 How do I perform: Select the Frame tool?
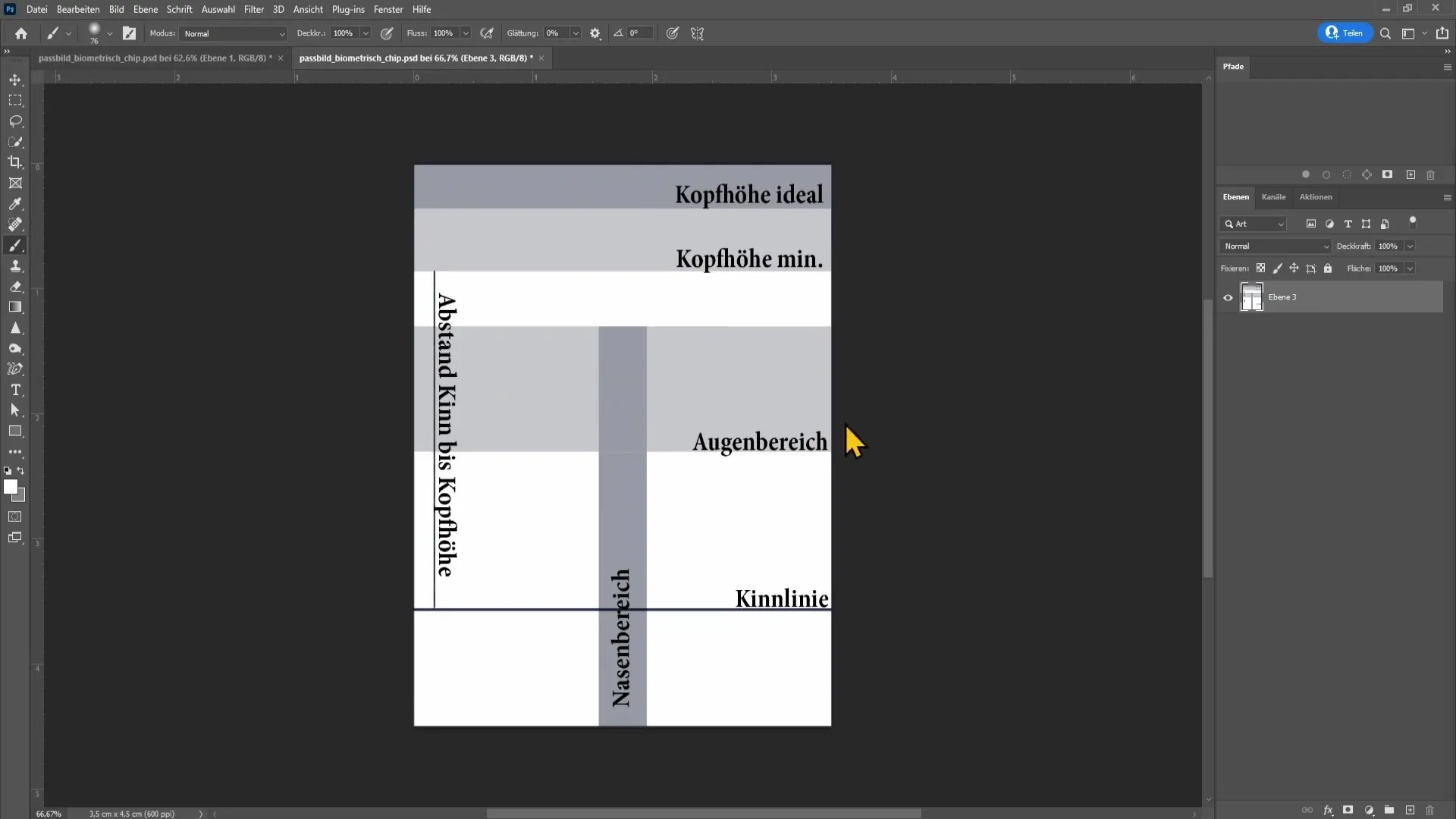15,183
